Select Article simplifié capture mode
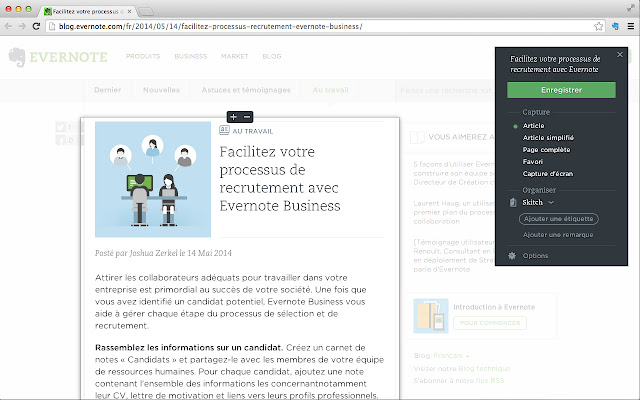This screenshot has height=400, width=640. coord(548,138)
